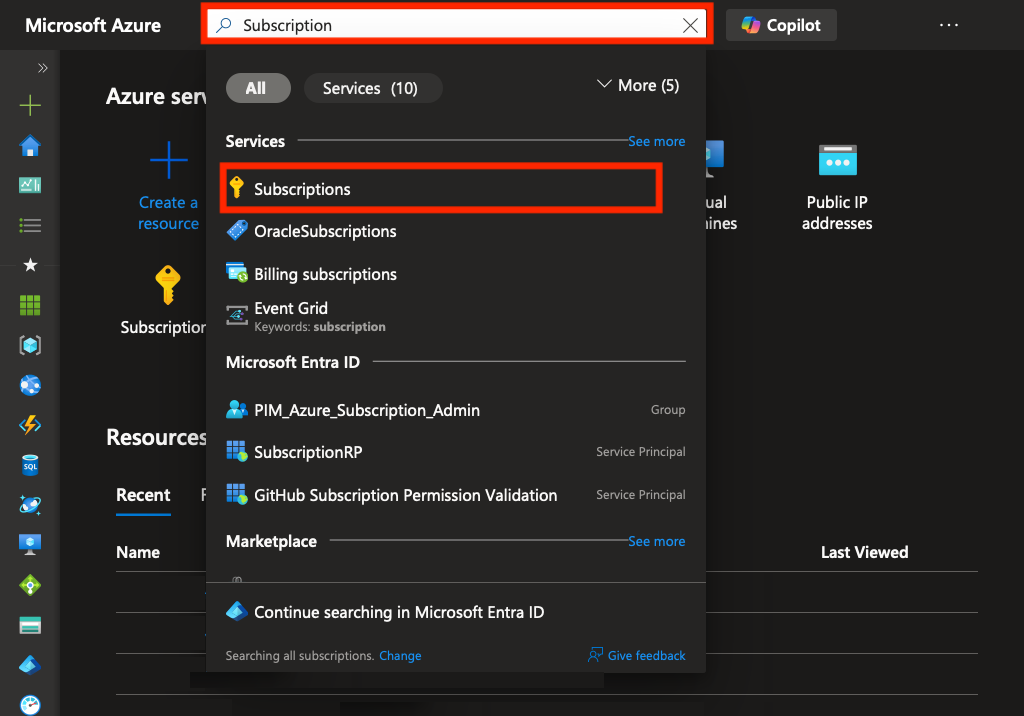
Task: Click See more next to Services
Action: pyautogui.click(x=656, y=142)
